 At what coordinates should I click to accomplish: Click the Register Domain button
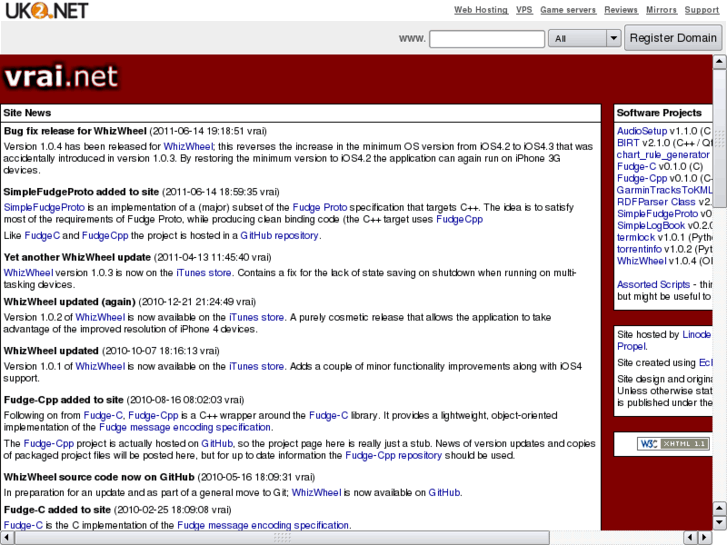[673, 38]
